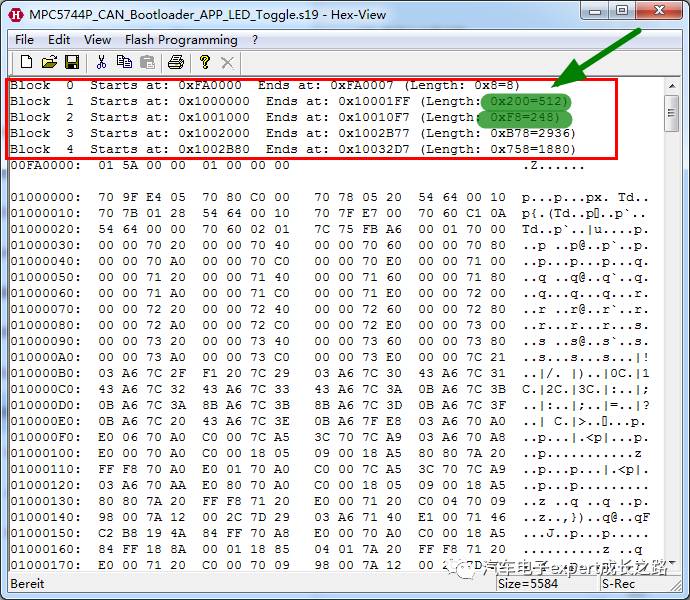Open help via question mark toolbar icon
The image size is (690, 600).
[x=205, y=62]
